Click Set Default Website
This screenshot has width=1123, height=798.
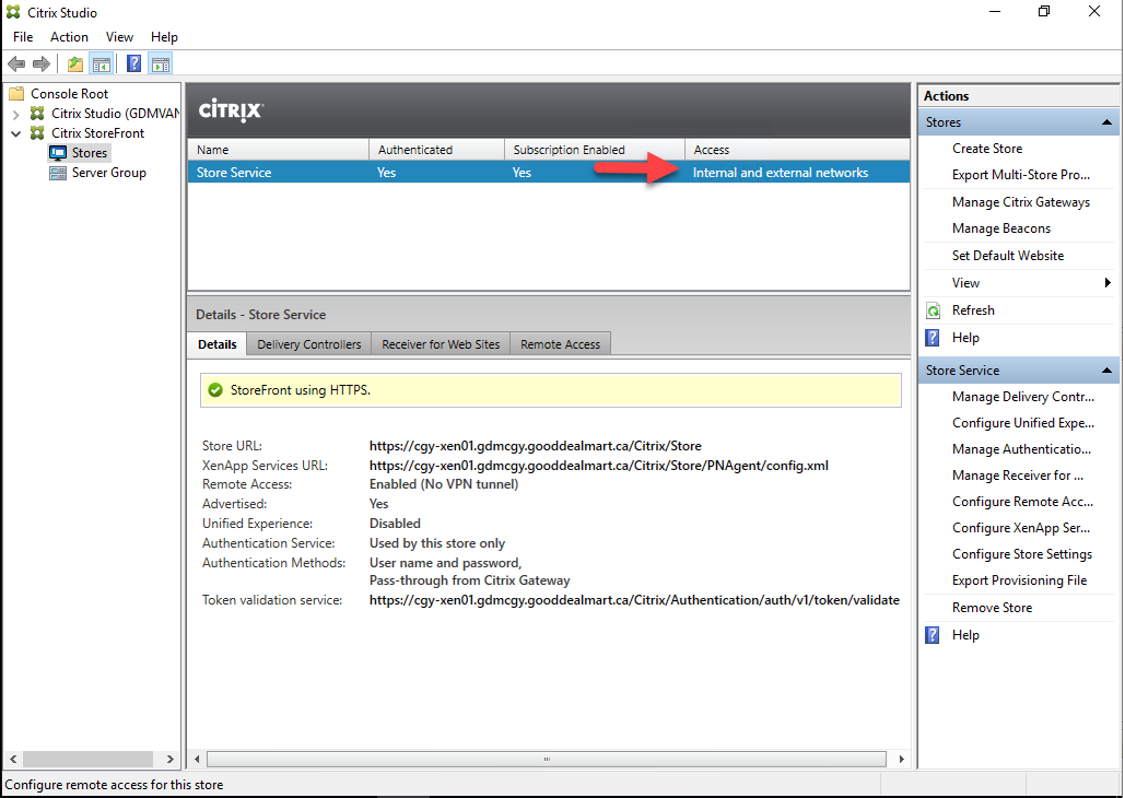[x=1008, y=256]
